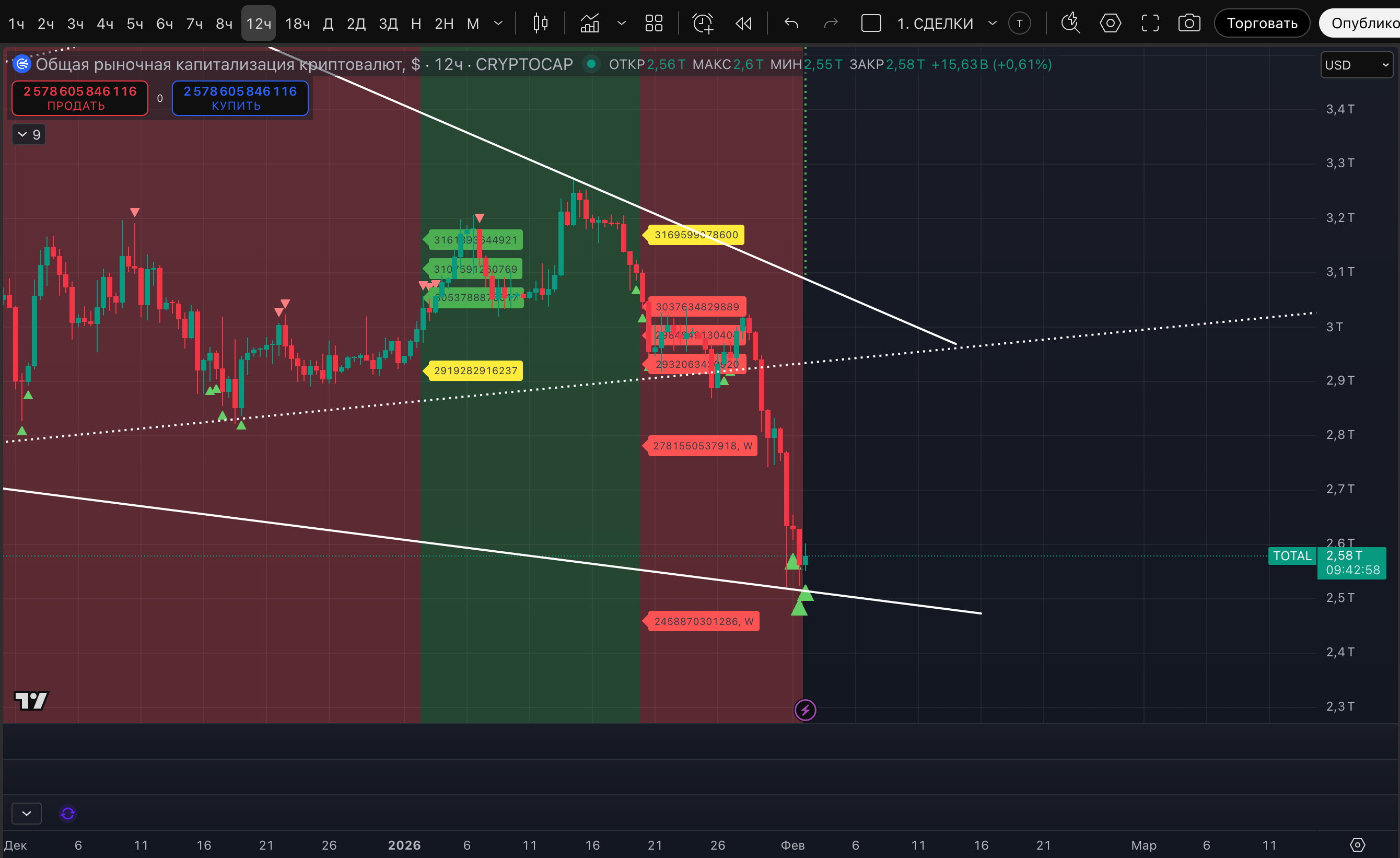Open the 1. СДЕЛКИ layout dropdown
Viewport: 1400px width, 858px height.
pyautogui.click(x=993, y=24)
